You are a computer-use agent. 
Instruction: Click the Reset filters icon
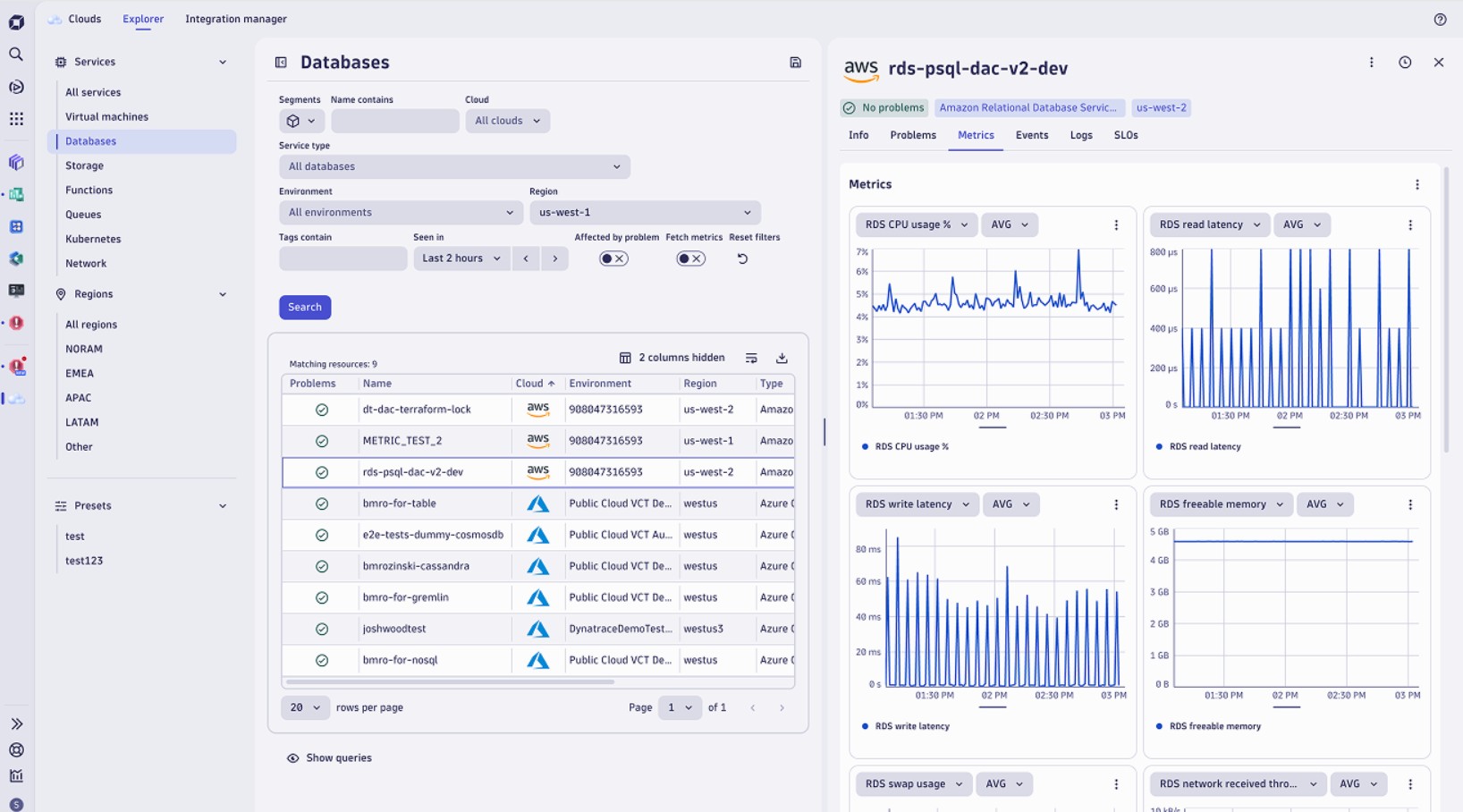click(742, 258)
